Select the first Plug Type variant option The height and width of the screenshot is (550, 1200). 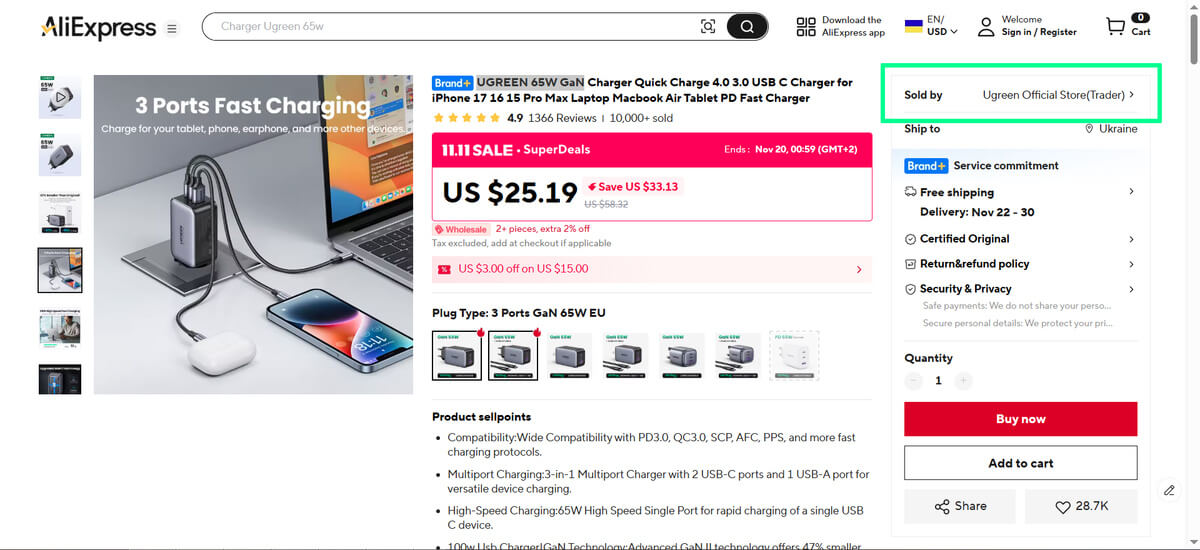pos(457,355)
